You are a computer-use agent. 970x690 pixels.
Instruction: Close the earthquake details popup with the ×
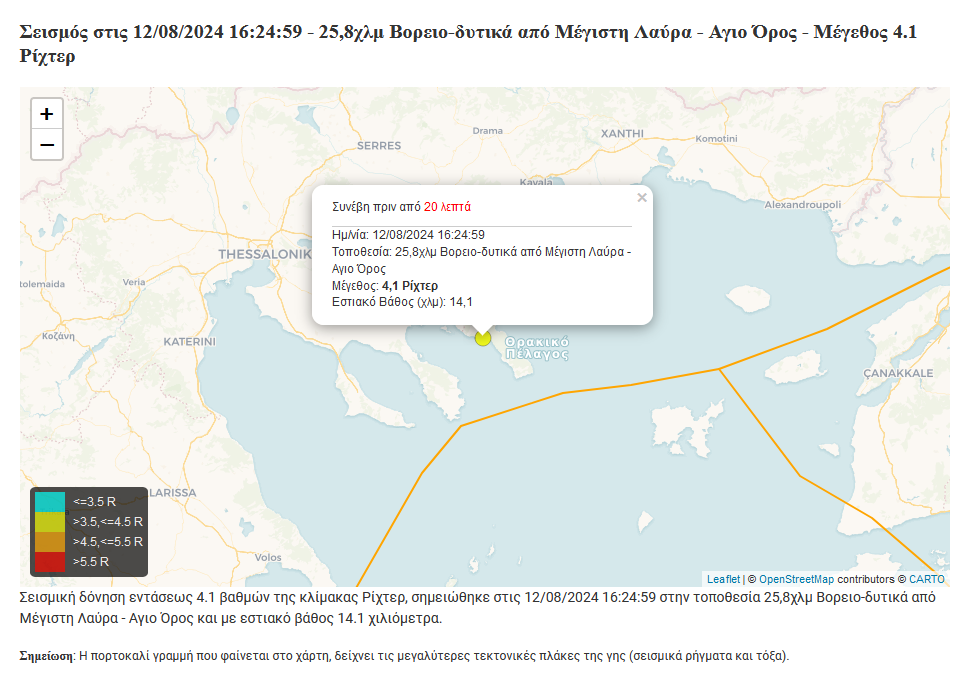pyautogui.click(x=641, y=197)
